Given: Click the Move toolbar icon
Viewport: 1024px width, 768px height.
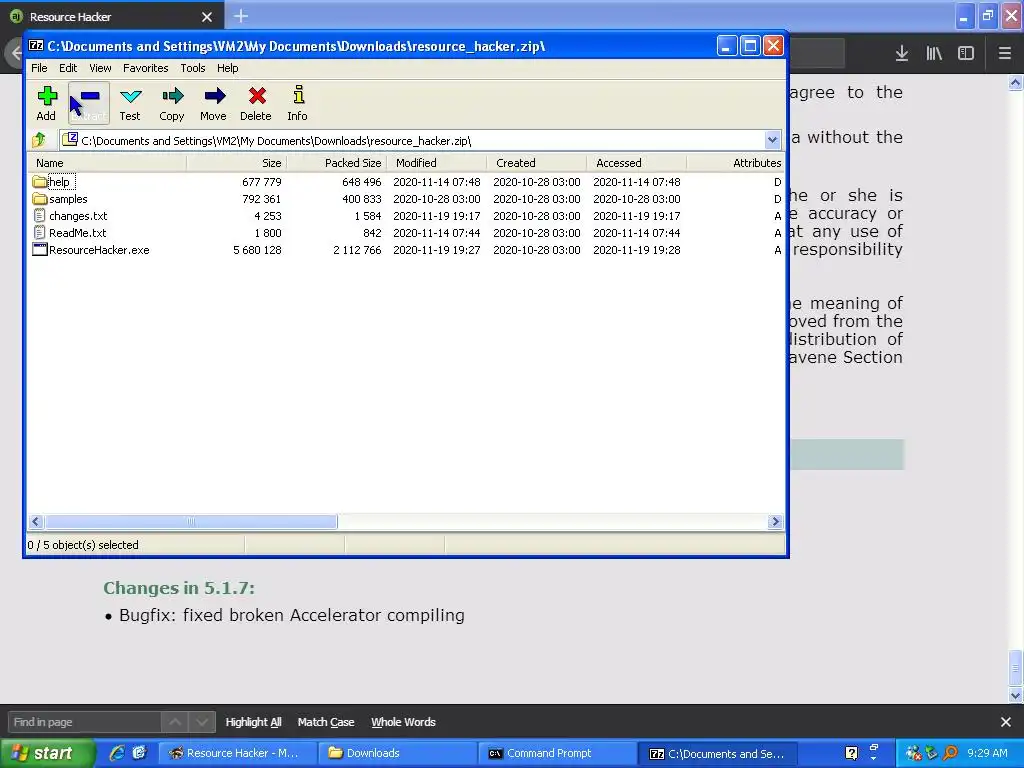Looking at the screenshot, I should [214, 103].
